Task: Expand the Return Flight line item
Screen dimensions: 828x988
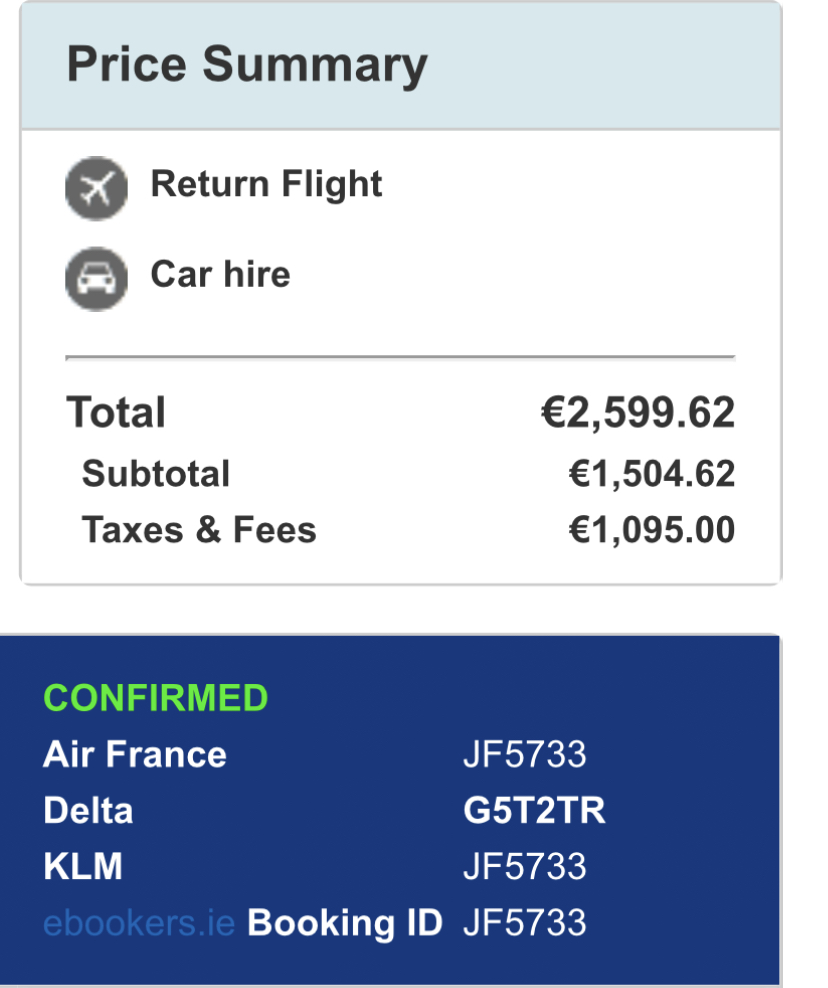Action: pos(265,184)
